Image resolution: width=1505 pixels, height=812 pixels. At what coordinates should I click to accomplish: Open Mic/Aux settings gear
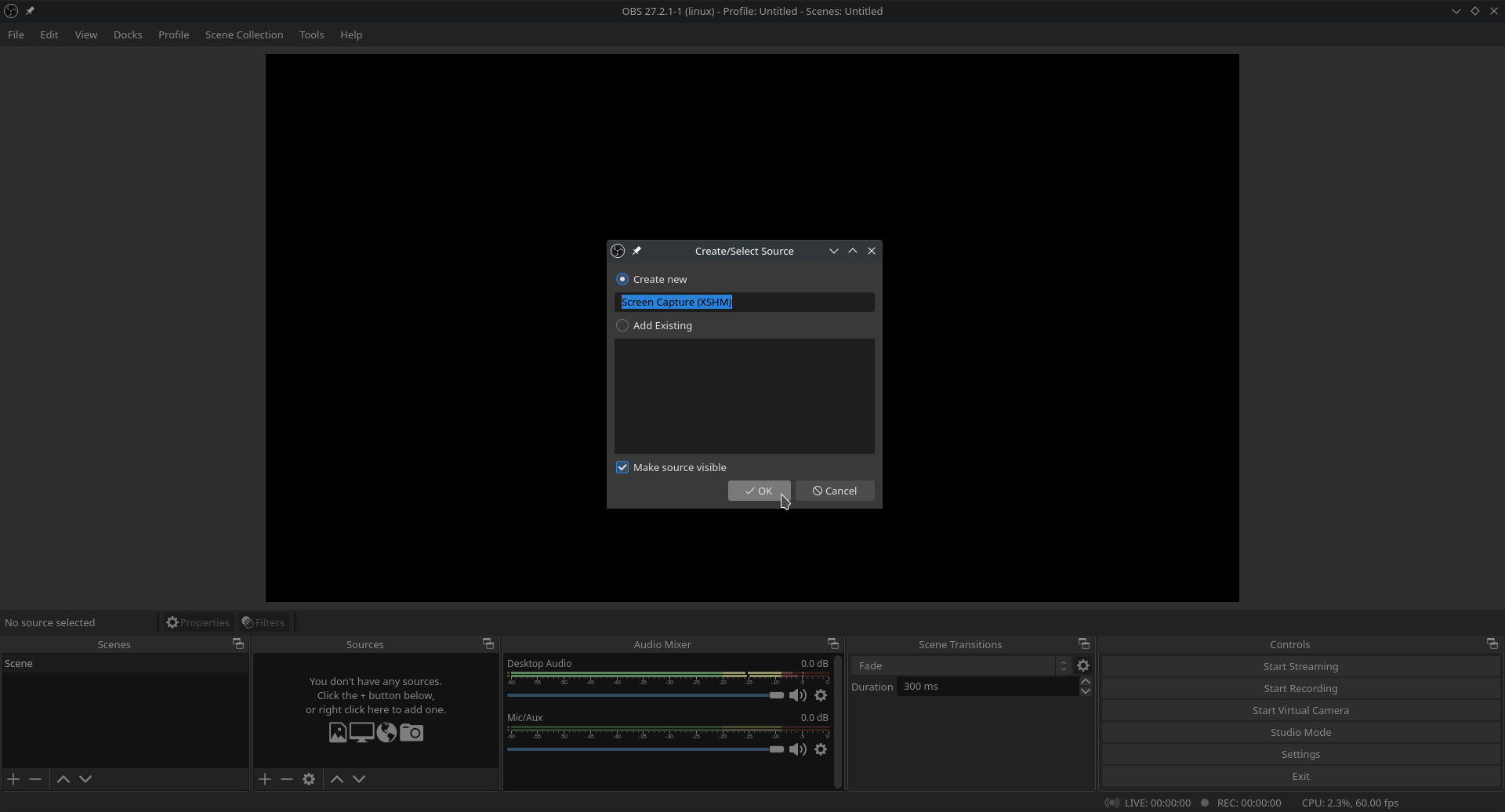(821, 749)
